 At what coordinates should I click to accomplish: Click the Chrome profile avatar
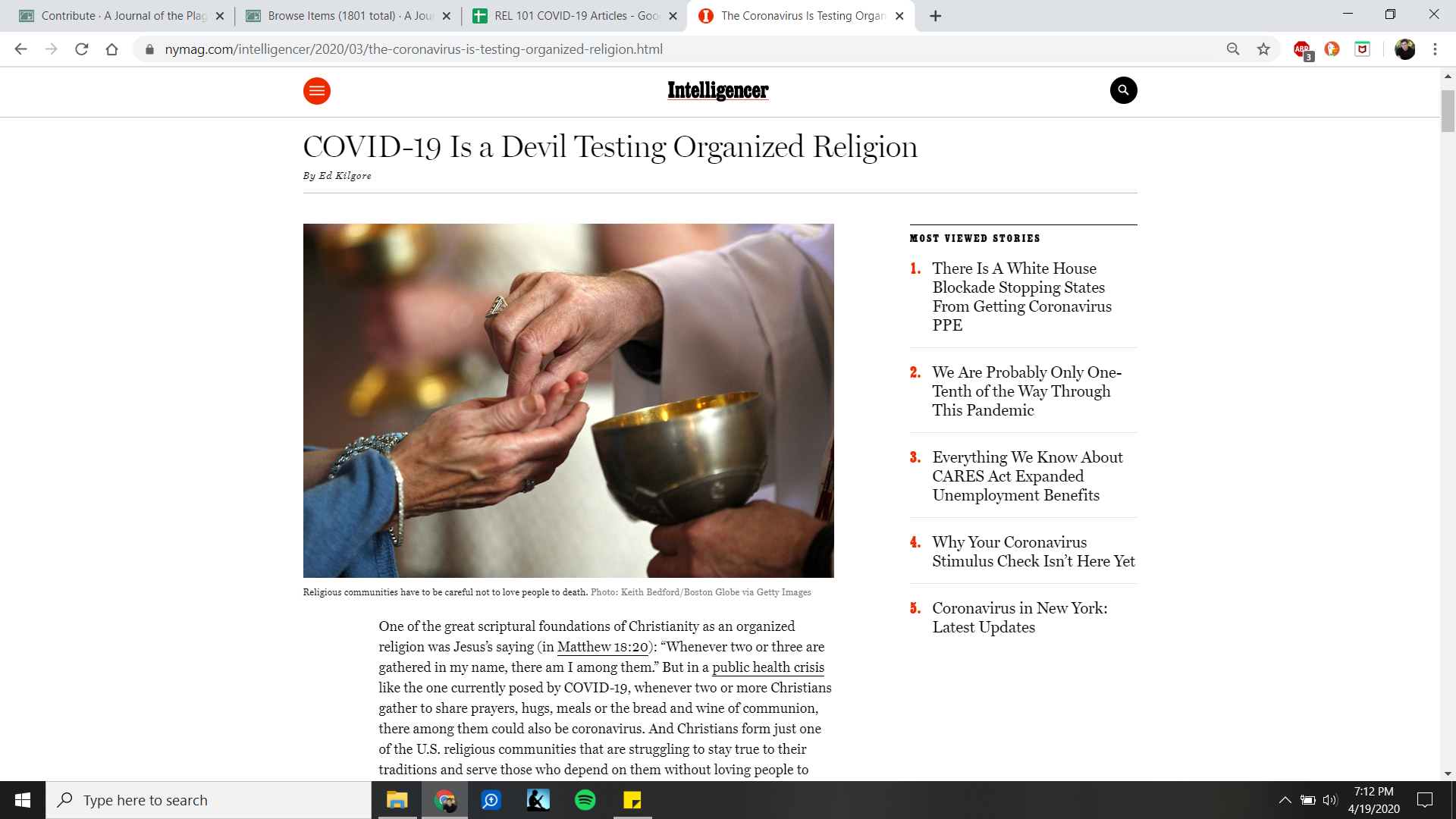pos(1404,49)
